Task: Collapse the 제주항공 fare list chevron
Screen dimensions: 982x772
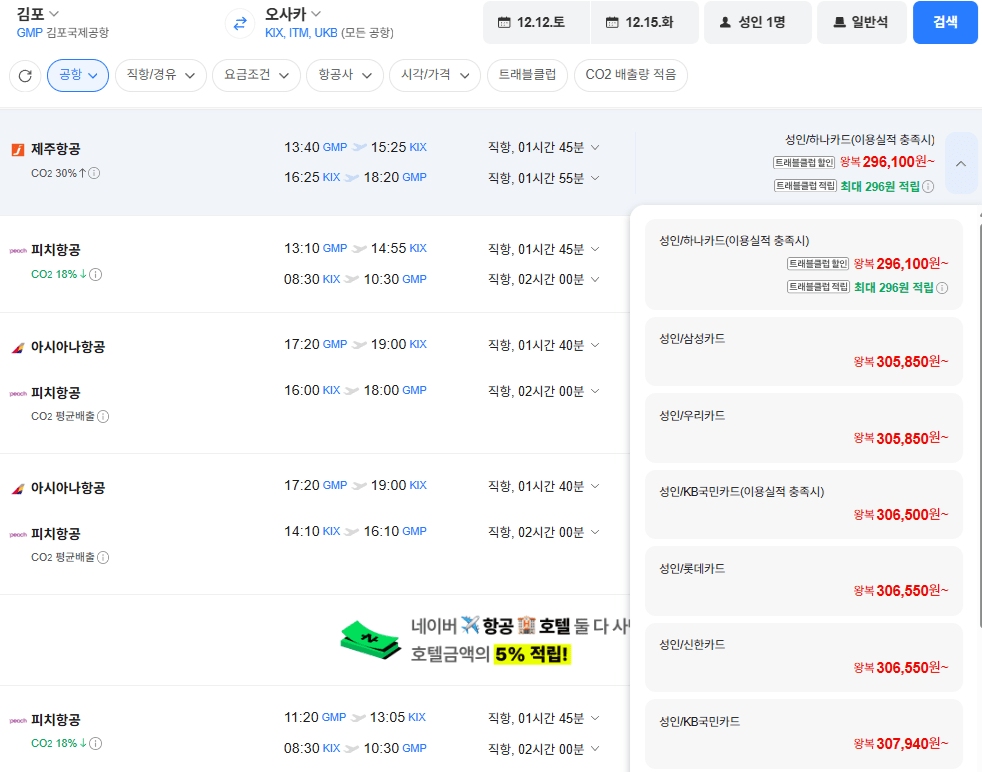Action: [961, 163]
